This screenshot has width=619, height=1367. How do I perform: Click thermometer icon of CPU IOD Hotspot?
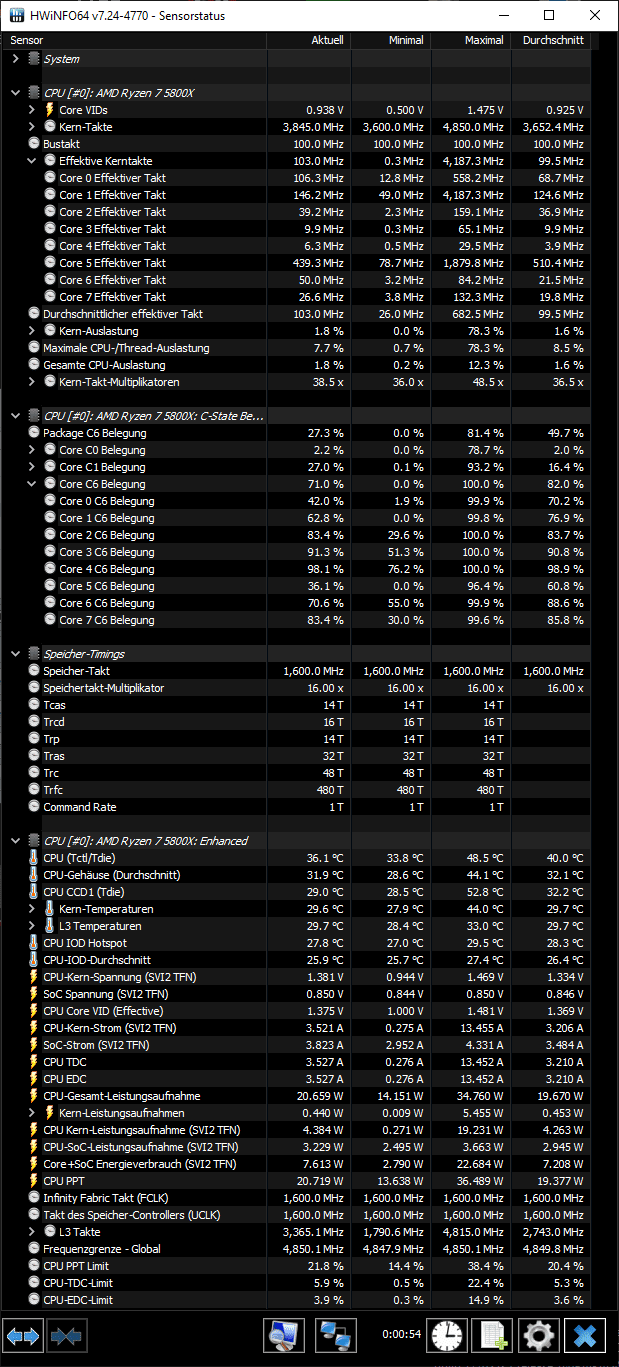tap(34, 942)
